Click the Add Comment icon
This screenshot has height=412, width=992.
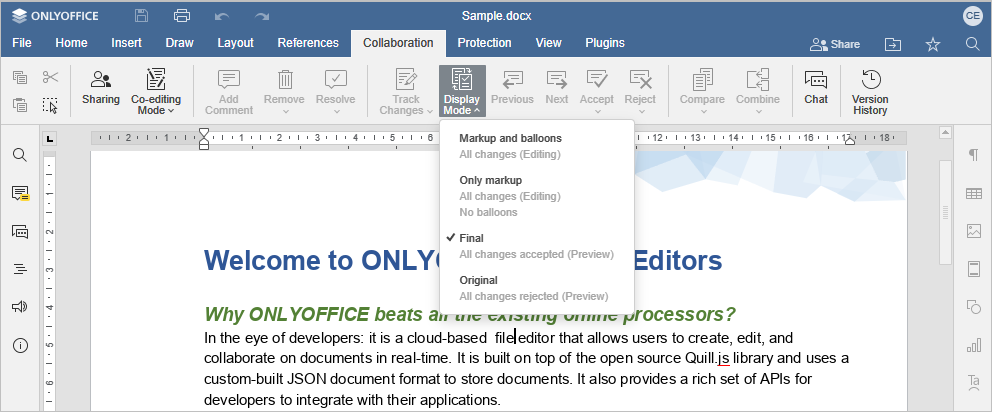pyautogui.click(x=229, y=79)
